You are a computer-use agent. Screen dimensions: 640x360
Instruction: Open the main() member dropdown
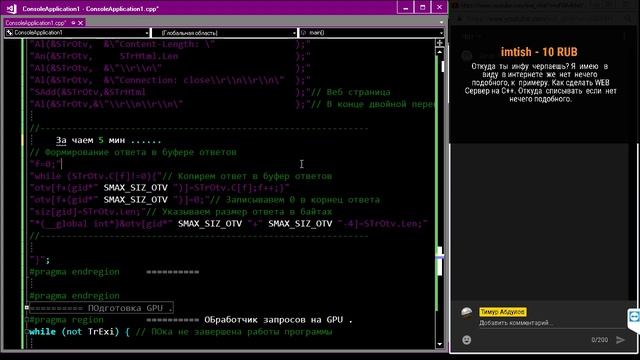[371, 33]
